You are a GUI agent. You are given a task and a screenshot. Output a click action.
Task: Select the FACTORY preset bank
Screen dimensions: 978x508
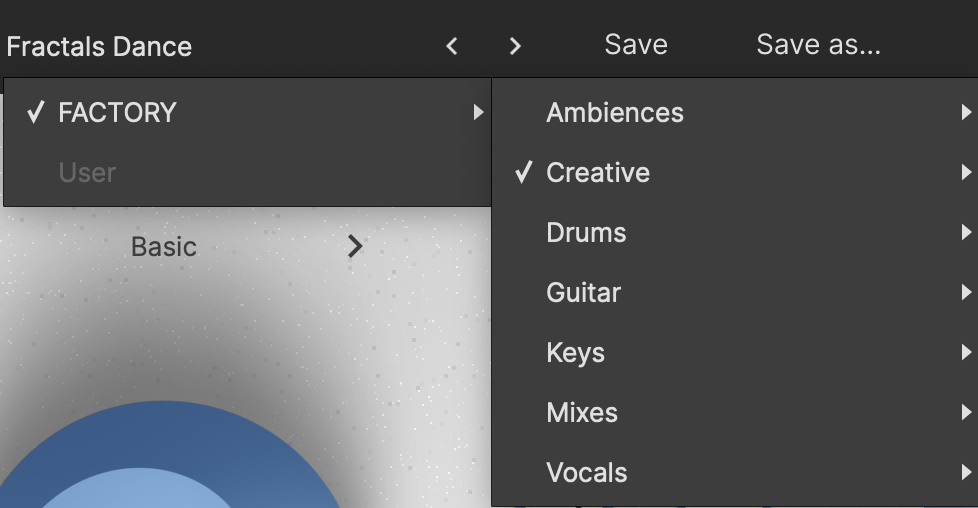click(117, 113)
